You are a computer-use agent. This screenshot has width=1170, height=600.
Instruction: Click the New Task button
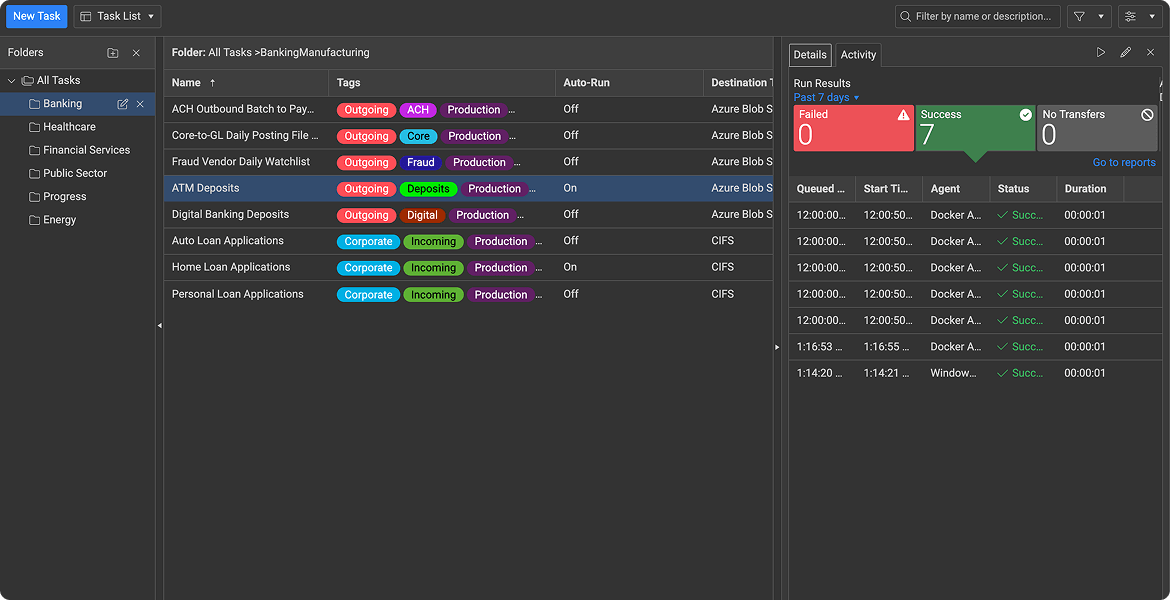pos(36,16)
